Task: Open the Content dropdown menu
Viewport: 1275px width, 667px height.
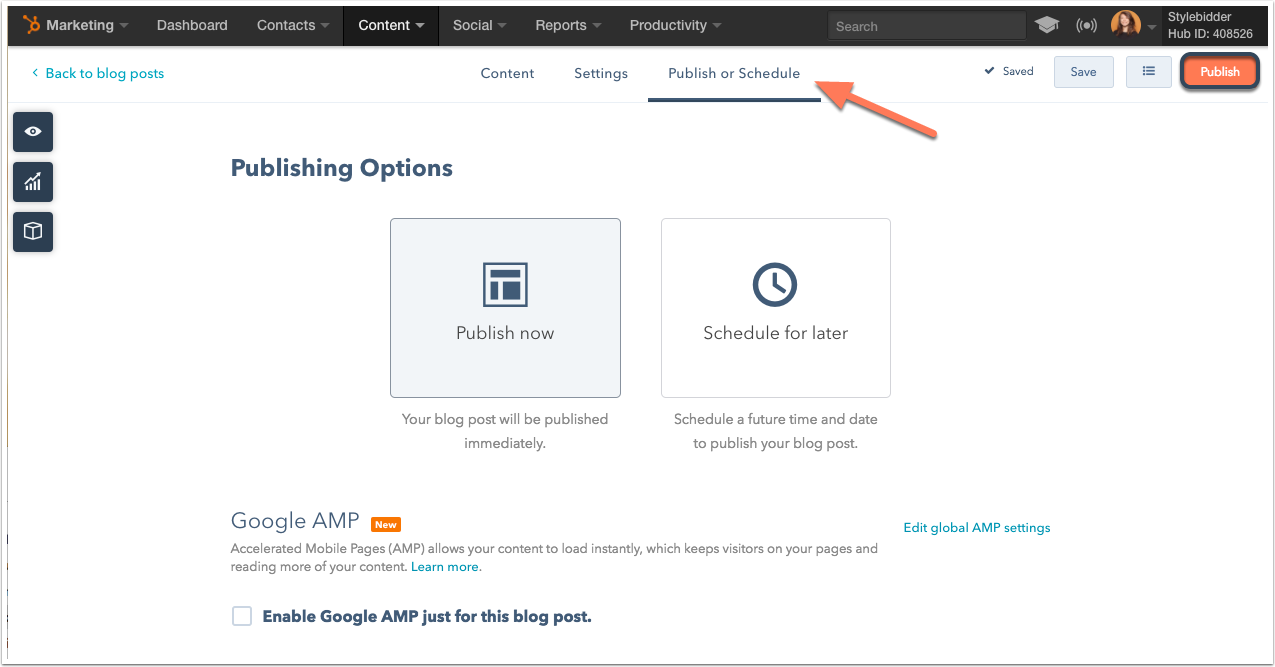Action: pyautogui.click(x=391, y=25)
